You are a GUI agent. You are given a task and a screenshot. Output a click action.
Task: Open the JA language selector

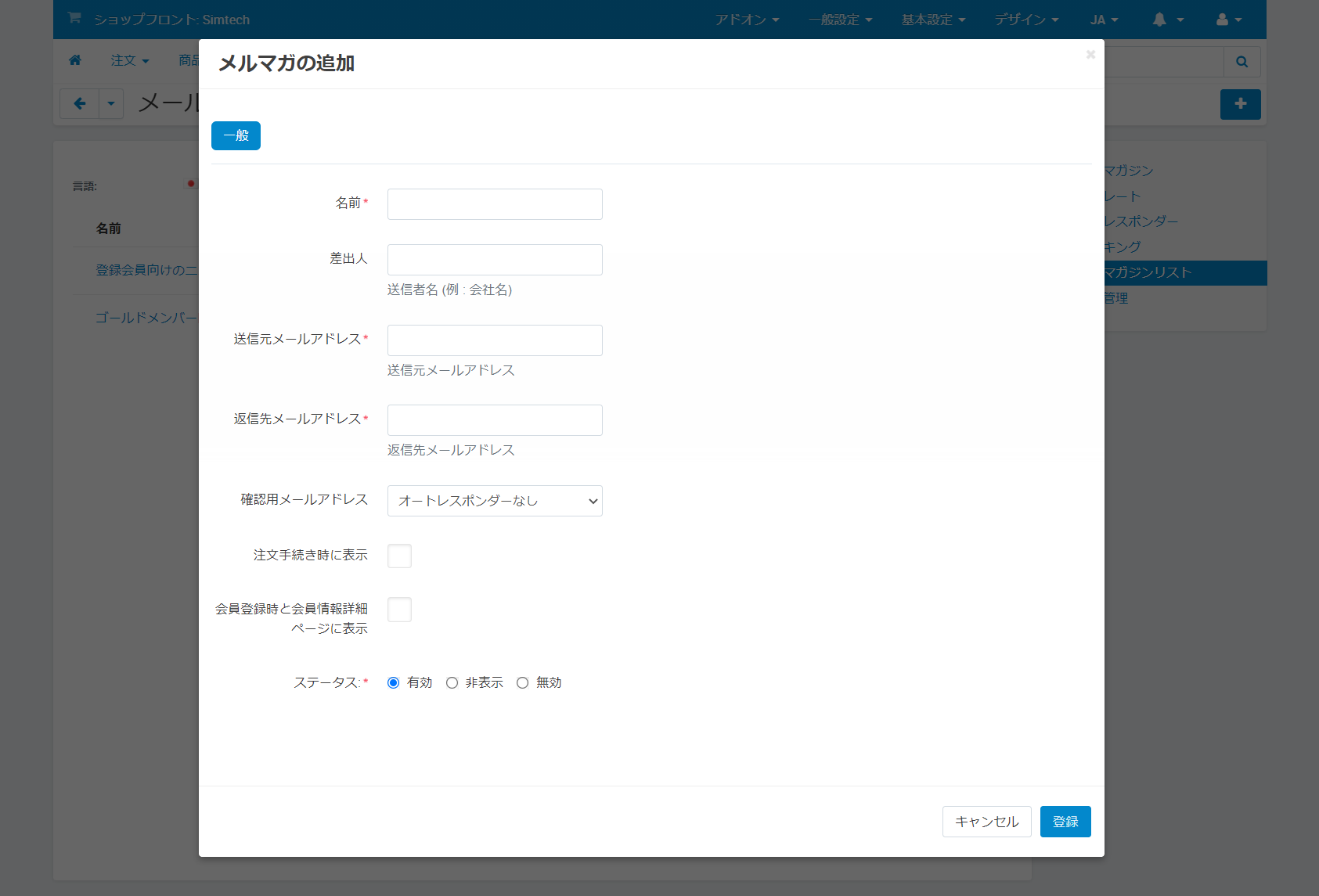1105,20
